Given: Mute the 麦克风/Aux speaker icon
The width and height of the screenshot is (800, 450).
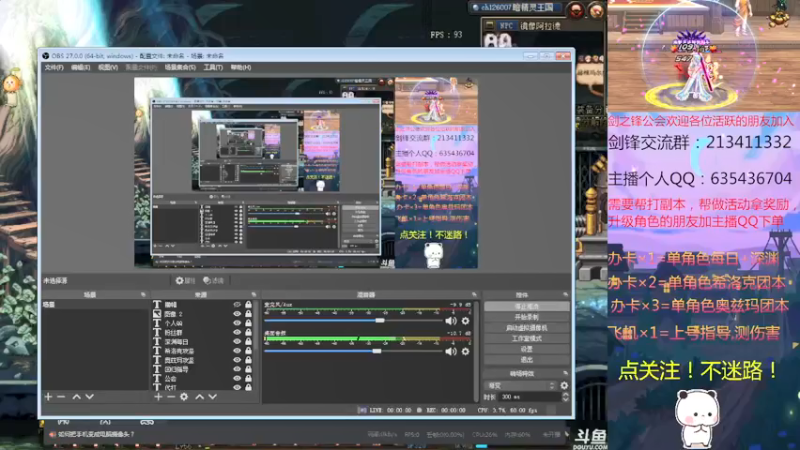Looking at the screenshot, I should pos(451,321).
